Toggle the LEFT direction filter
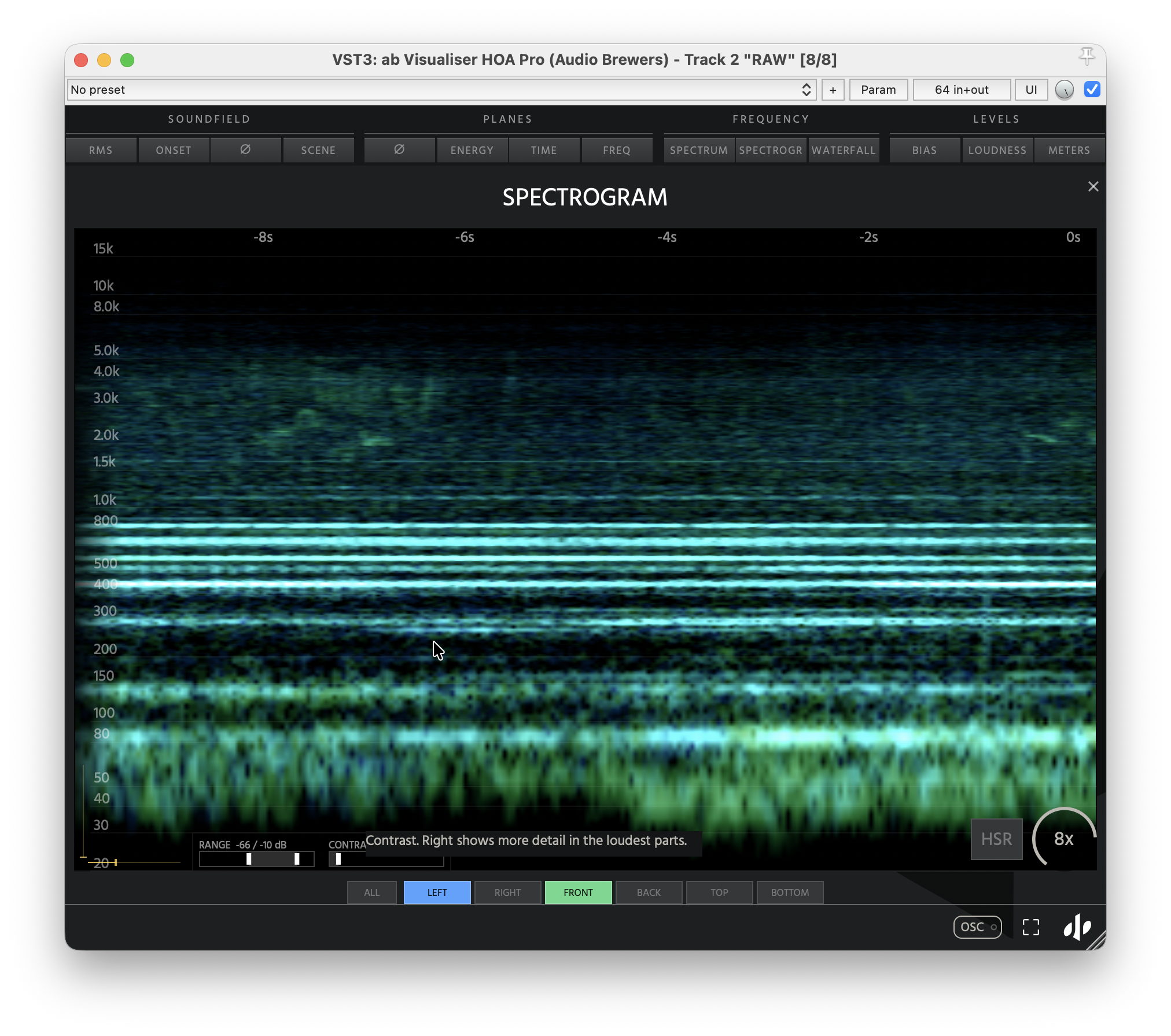This screenshot has width=1171, height=1036. click(x=437, y=892)
